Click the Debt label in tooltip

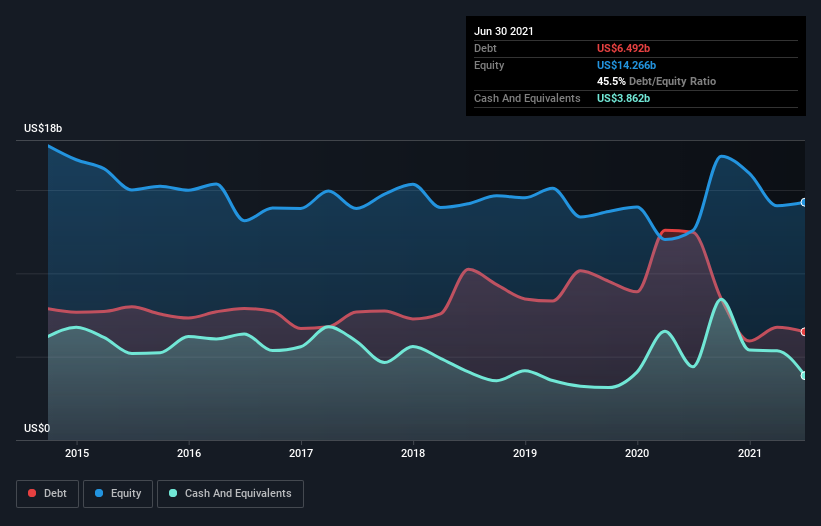485,48
